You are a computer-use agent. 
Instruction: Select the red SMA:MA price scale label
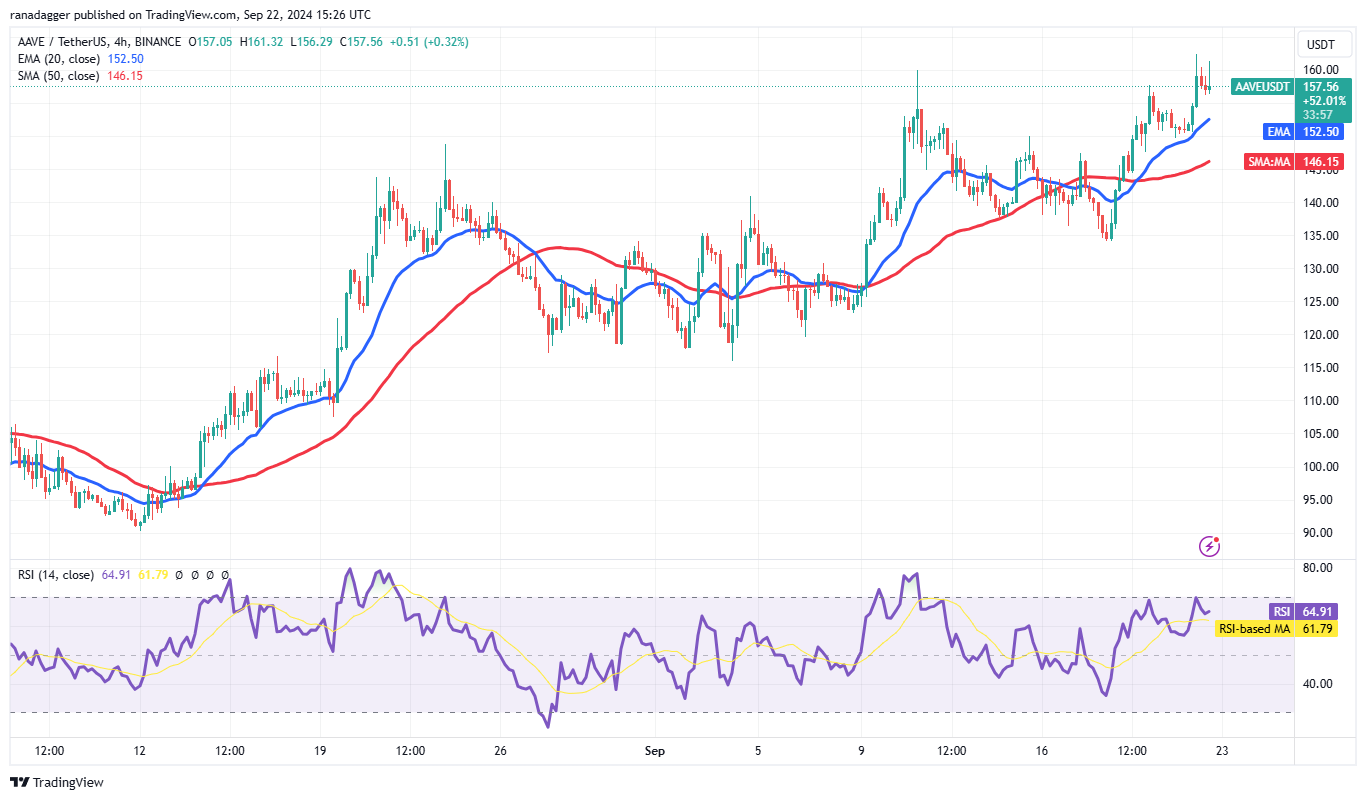(1268, 162)
